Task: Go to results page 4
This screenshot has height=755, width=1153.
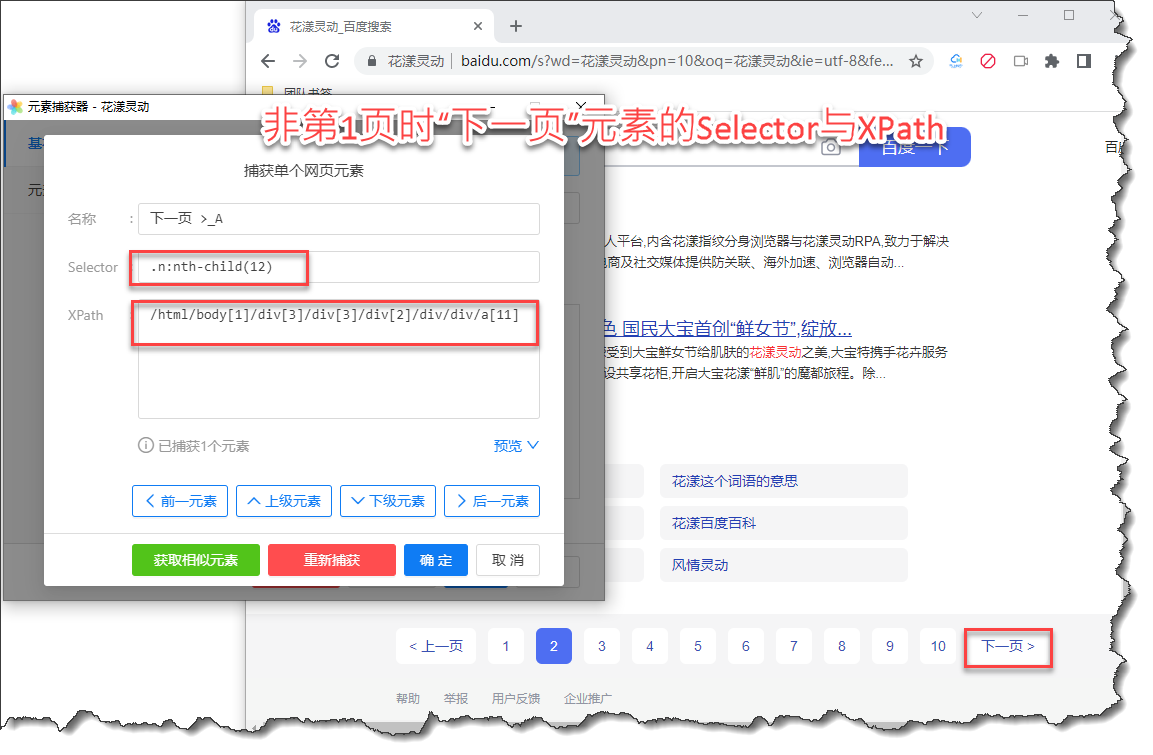Action: point(650,646)
